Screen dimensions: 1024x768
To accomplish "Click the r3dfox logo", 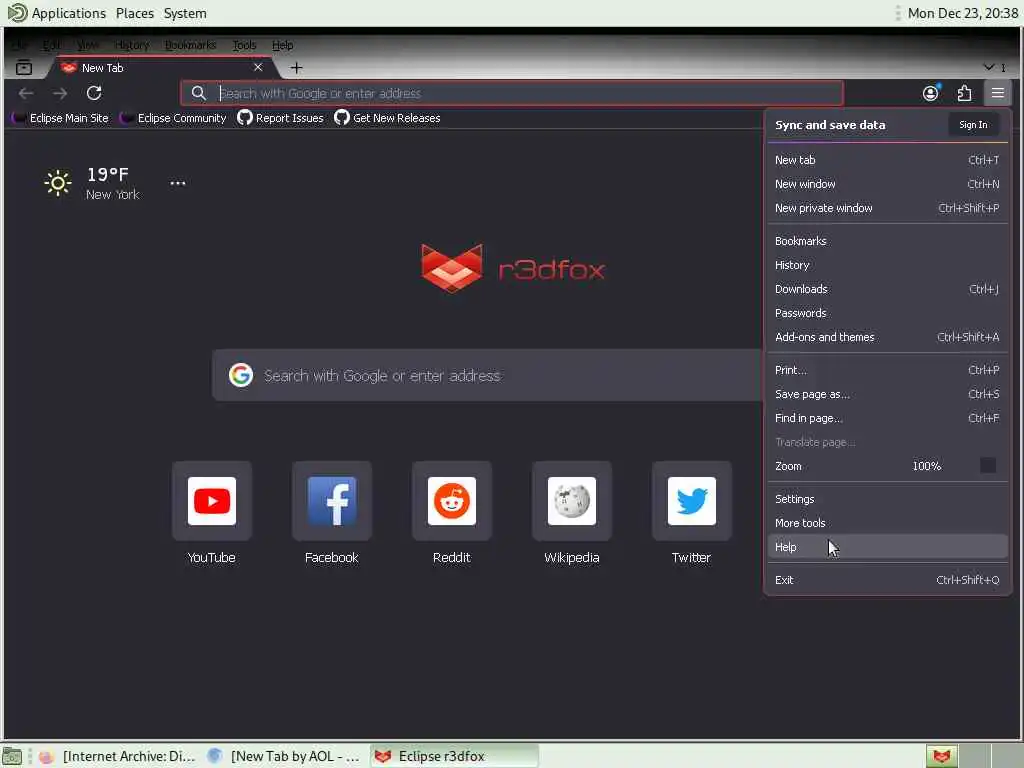I will pyautogui.click(x=513, y=268).
